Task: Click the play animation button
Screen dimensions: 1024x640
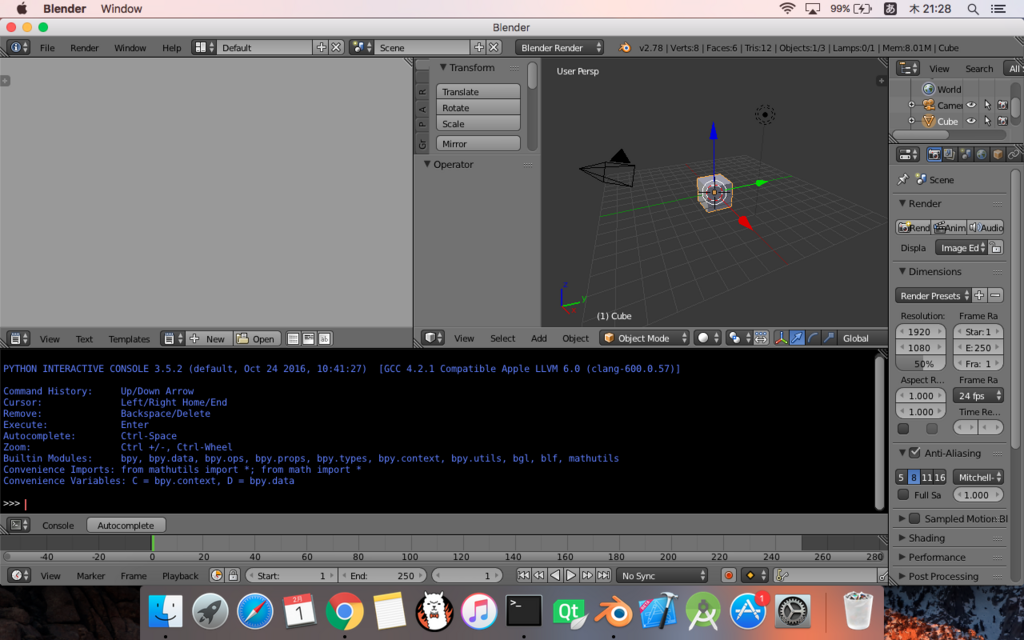Action: pyautogui.click(x=571, y=575)
